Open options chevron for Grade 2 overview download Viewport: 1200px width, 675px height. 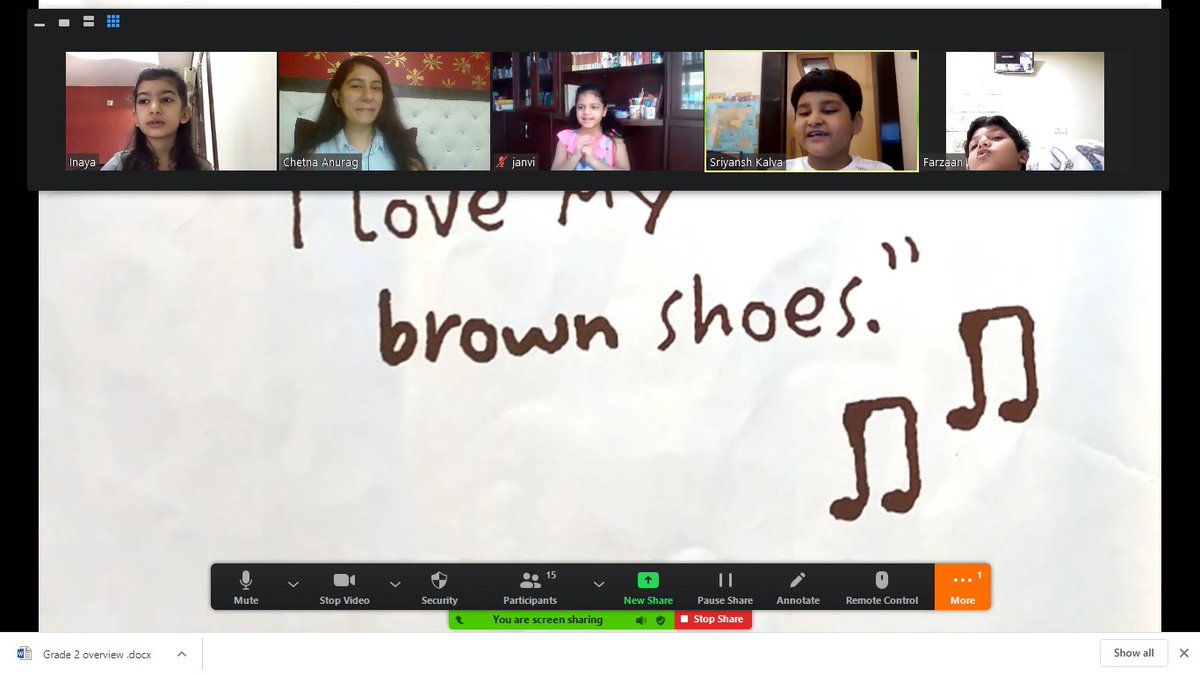[x=181, y=654]
